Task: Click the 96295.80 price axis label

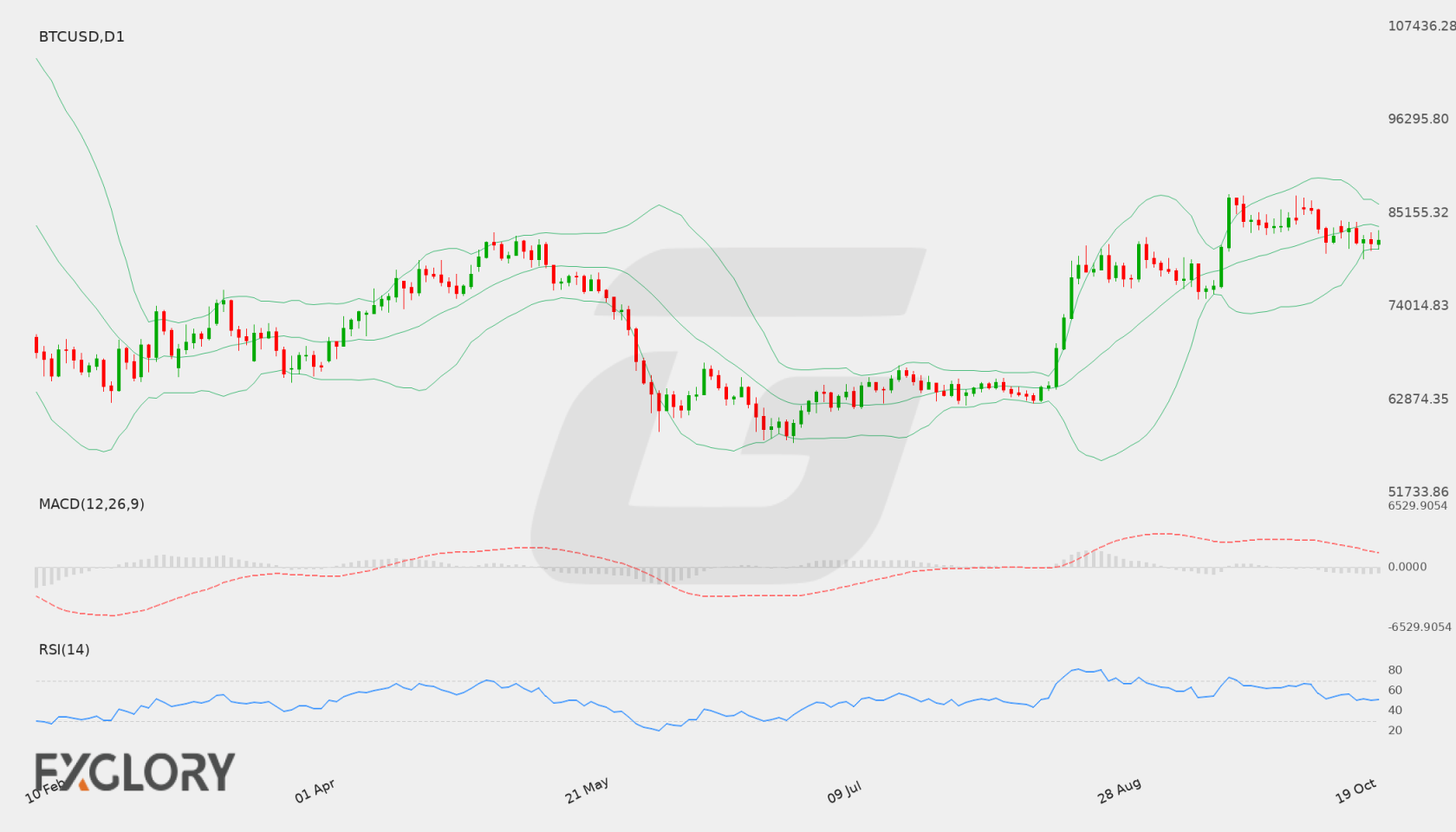Action: [x=1418, y=119]
